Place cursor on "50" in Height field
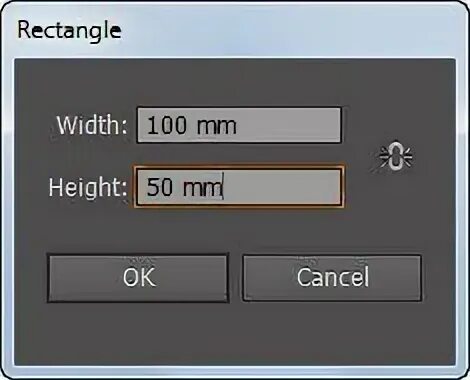Screen dimensions: 470x380 tap(160, 187)
